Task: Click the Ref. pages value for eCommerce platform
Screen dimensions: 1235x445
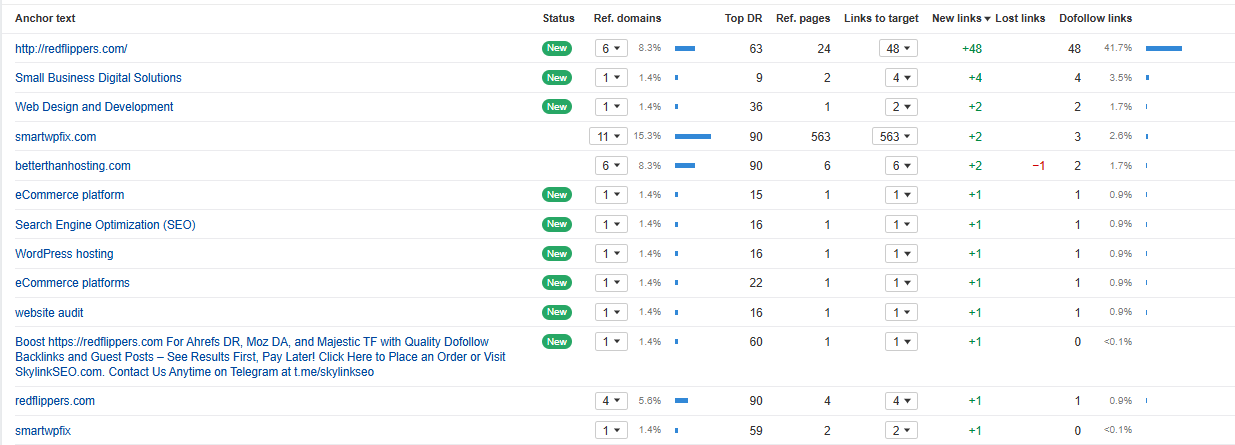Action: coord(827,195)
